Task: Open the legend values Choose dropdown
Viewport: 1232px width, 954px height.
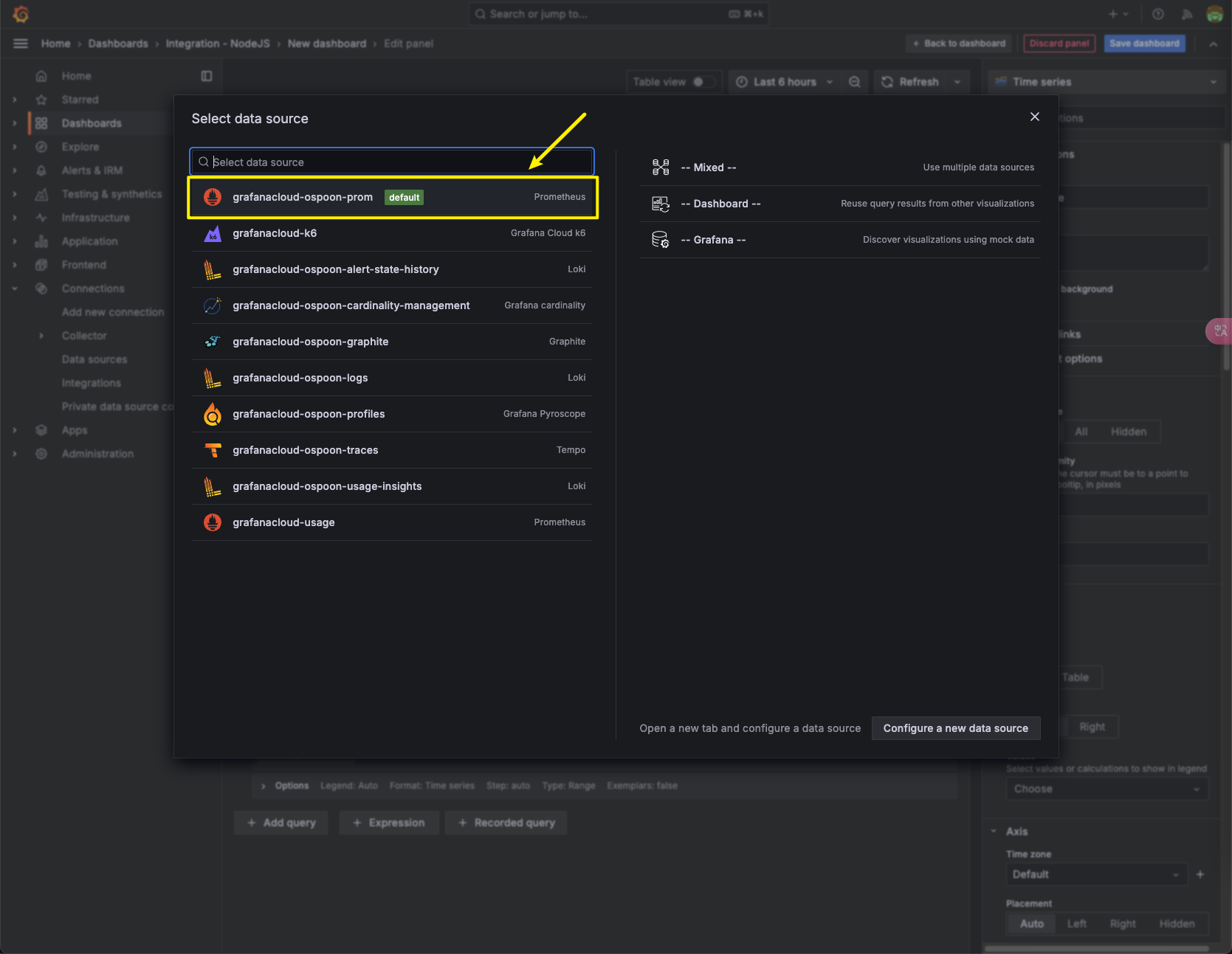Action: [x=1106, y=789]
